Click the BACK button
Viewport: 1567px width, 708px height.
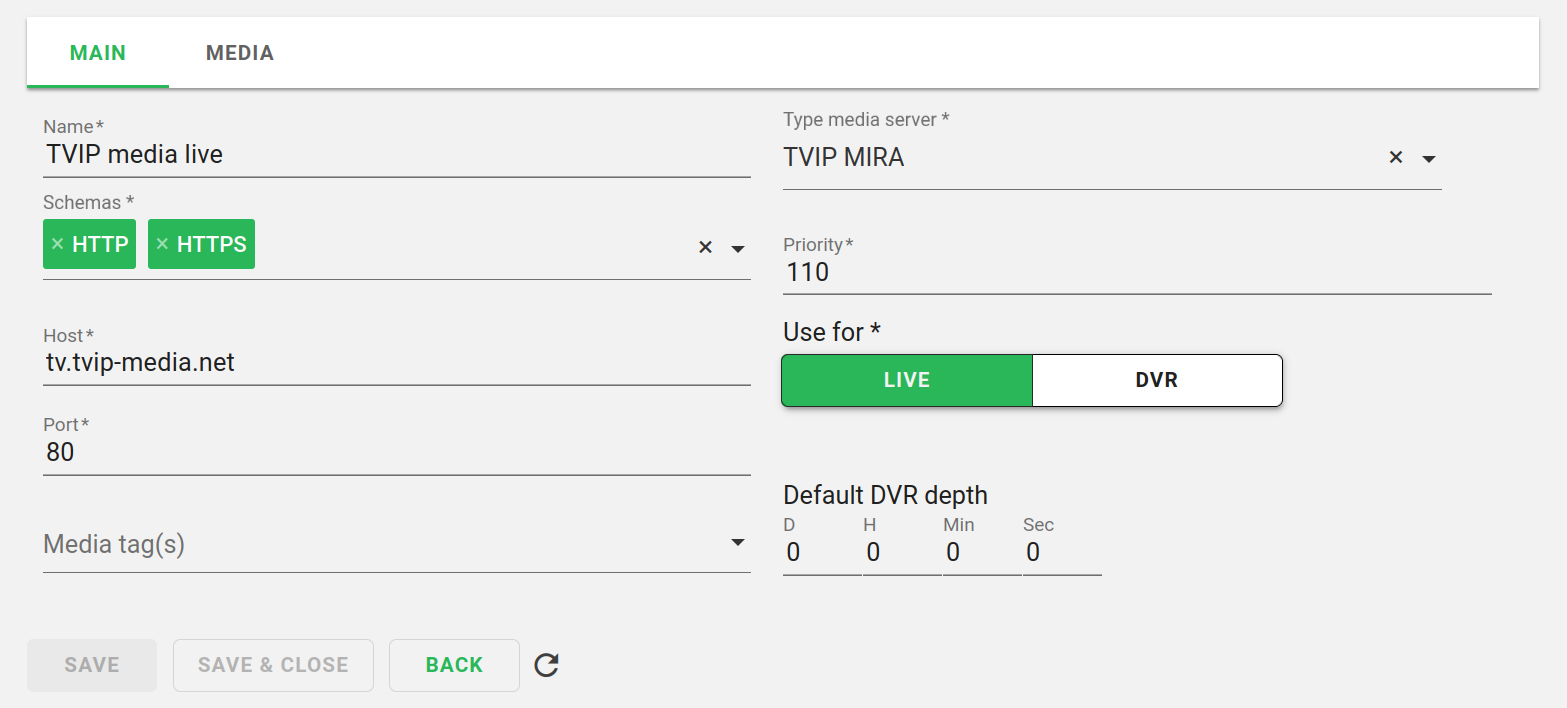point(454,665)
